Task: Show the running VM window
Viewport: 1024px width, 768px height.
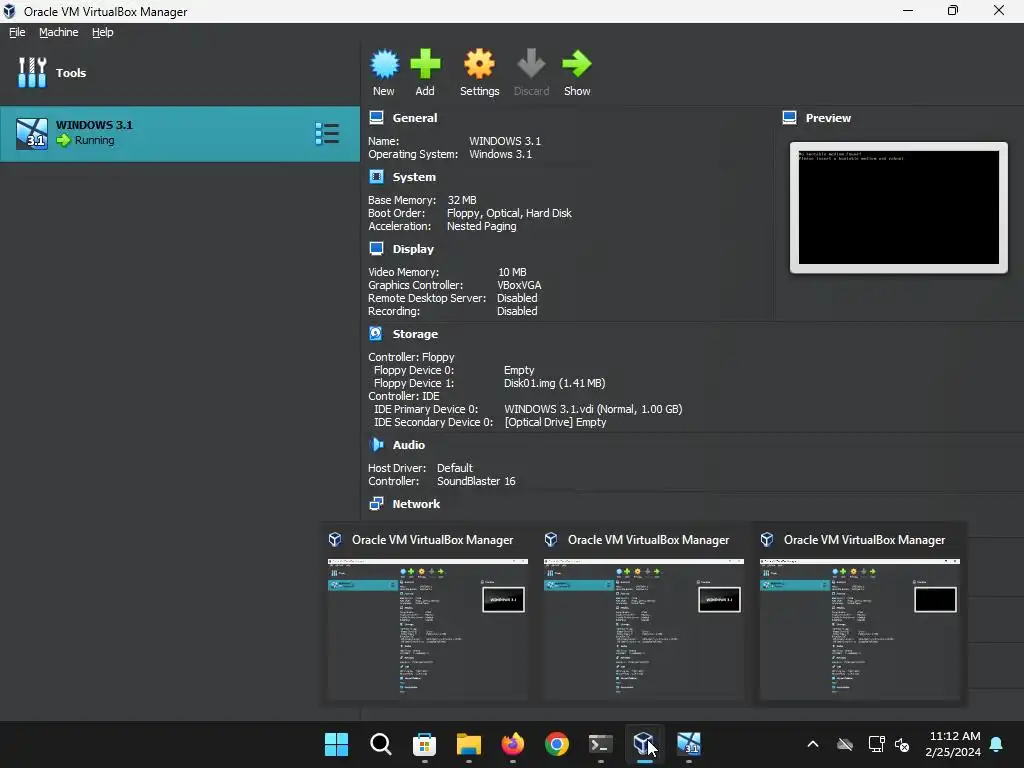Action: 577,72
